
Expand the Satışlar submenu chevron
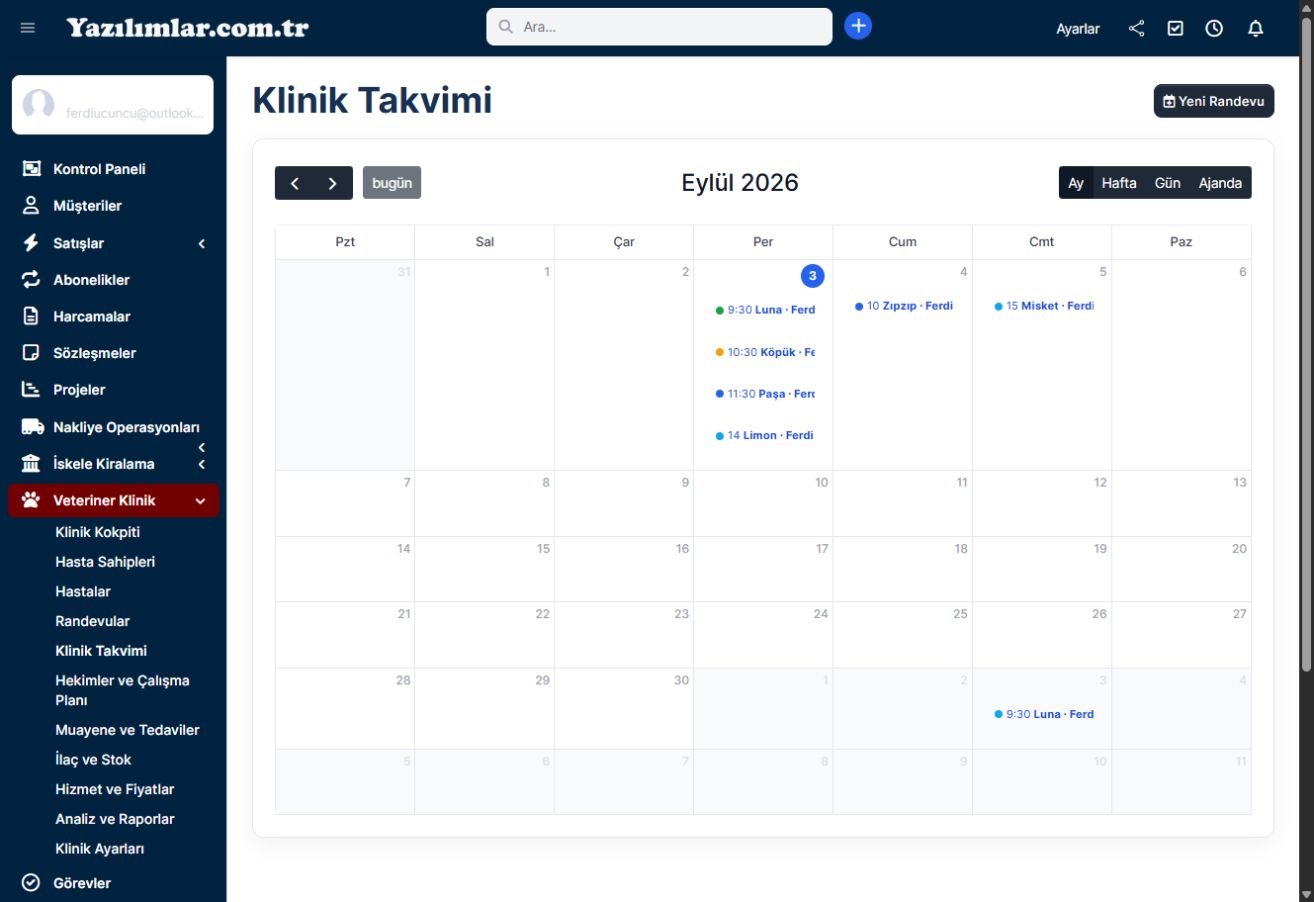point(202,243)
